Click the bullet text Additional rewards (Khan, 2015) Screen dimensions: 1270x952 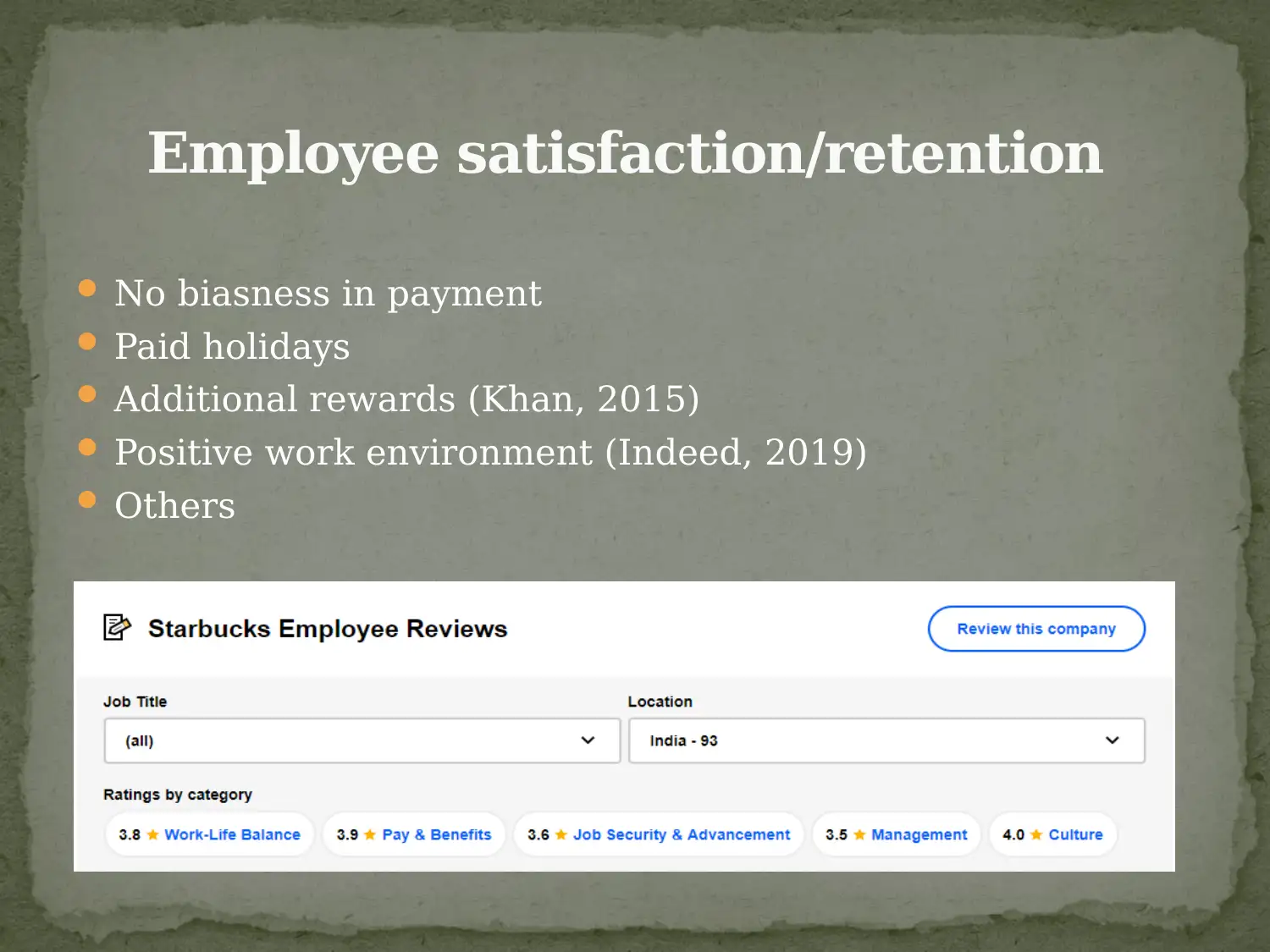pyautogui.click(x=407, y=399)
